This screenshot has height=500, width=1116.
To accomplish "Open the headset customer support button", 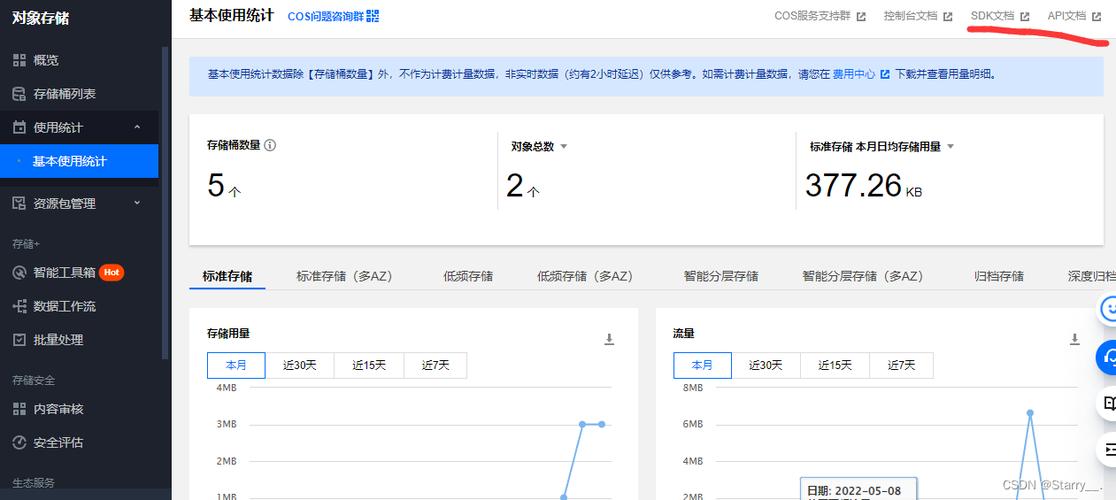I will (x=1108, y=357).
